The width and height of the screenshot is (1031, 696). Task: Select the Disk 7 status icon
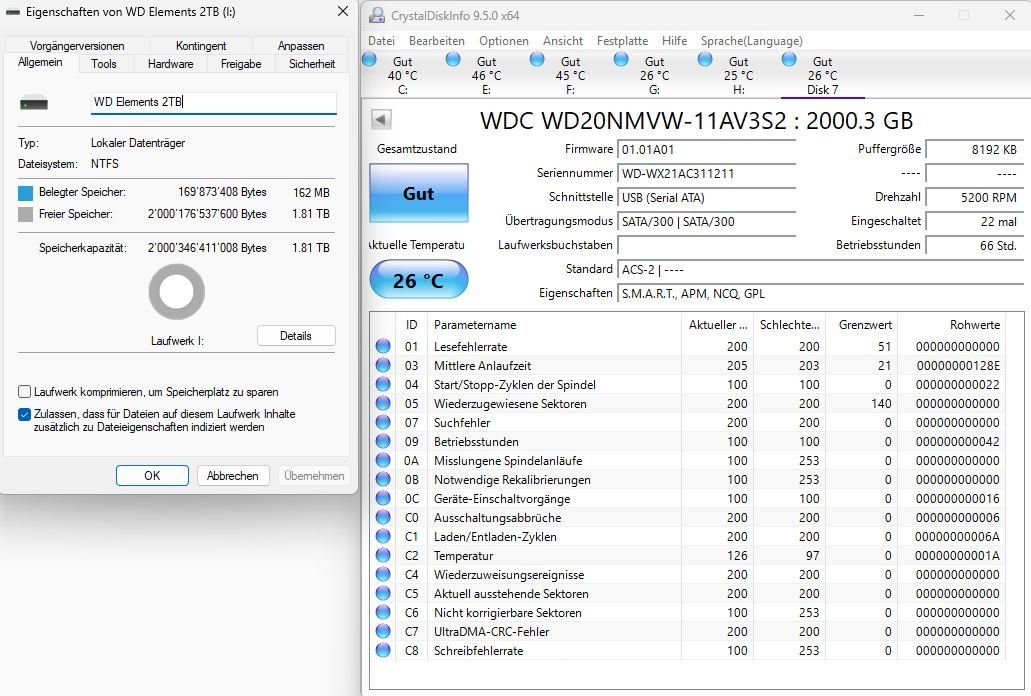tap(789, 60)
